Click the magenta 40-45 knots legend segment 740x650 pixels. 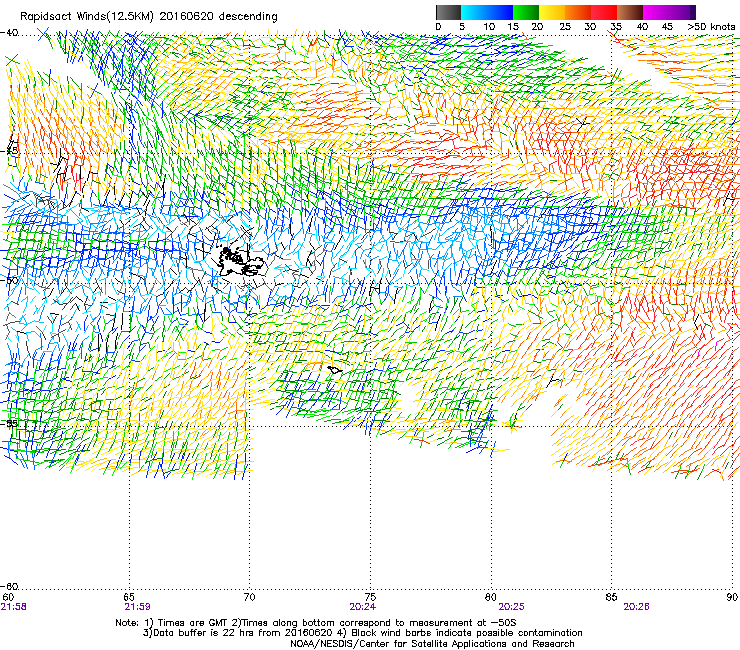click(x=656, y=12)
